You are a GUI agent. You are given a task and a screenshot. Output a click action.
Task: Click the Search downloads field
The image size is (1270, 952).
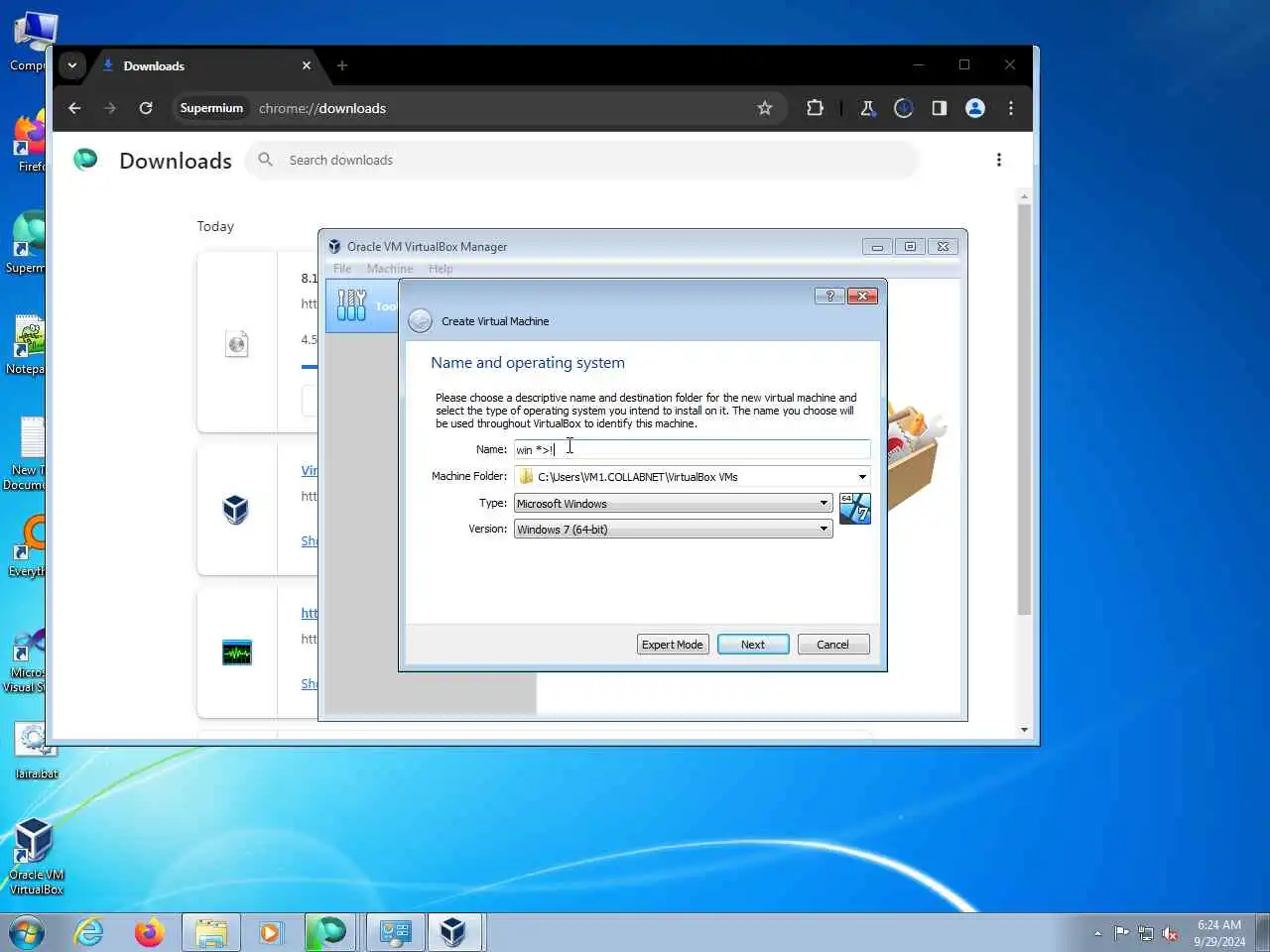(581, 160)
